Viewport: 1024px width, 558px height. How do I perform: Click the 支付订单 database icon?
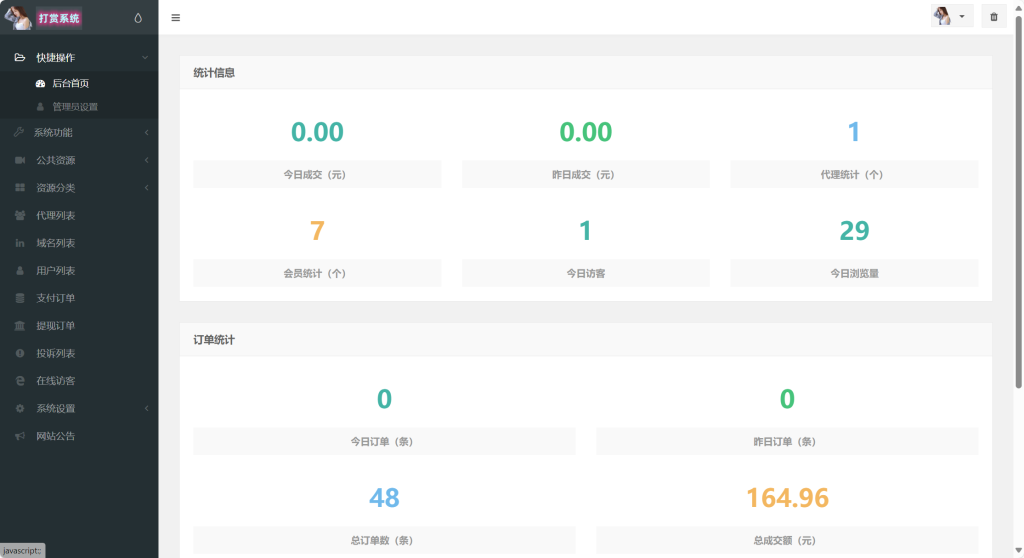(20, 298)
